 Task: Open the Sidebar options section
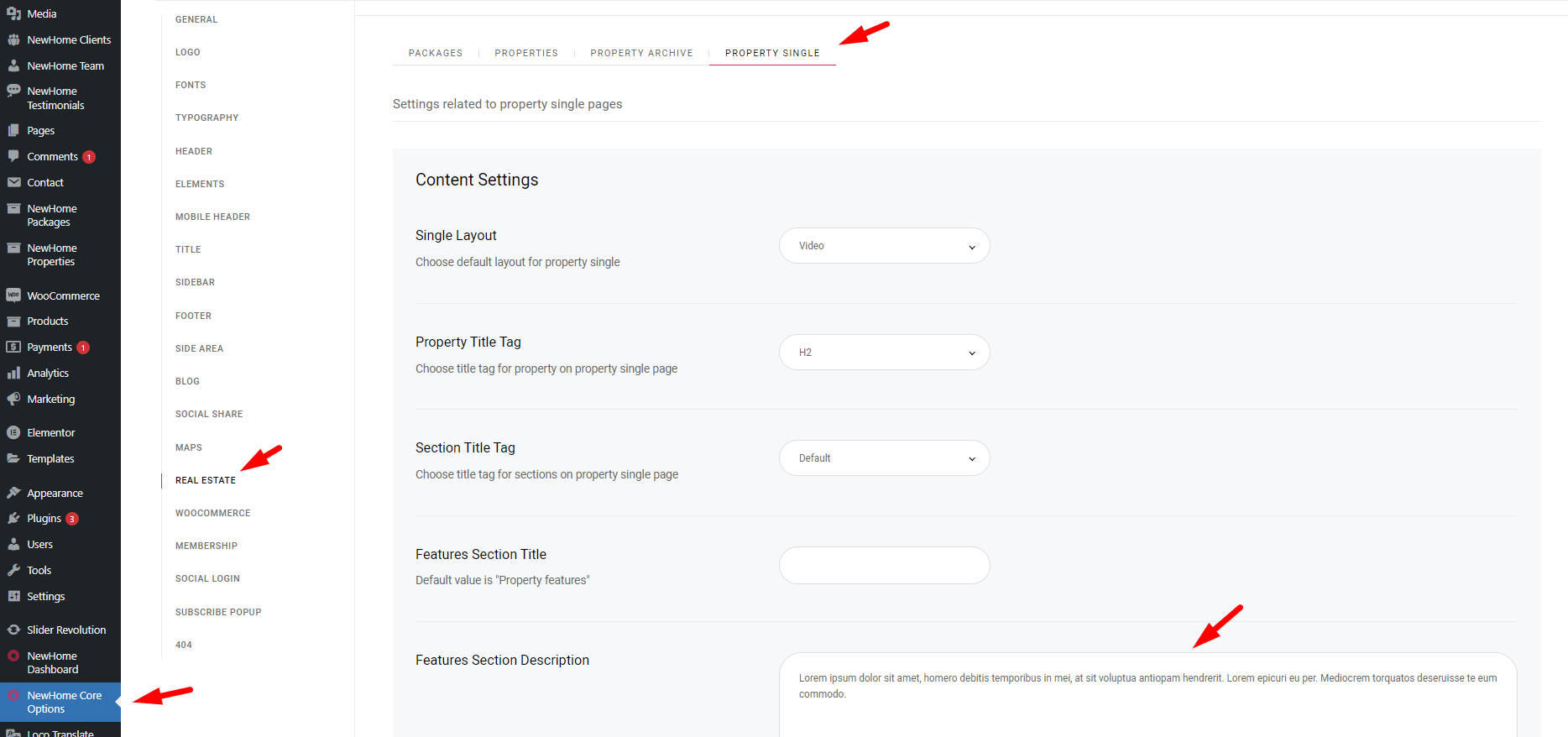196,282
